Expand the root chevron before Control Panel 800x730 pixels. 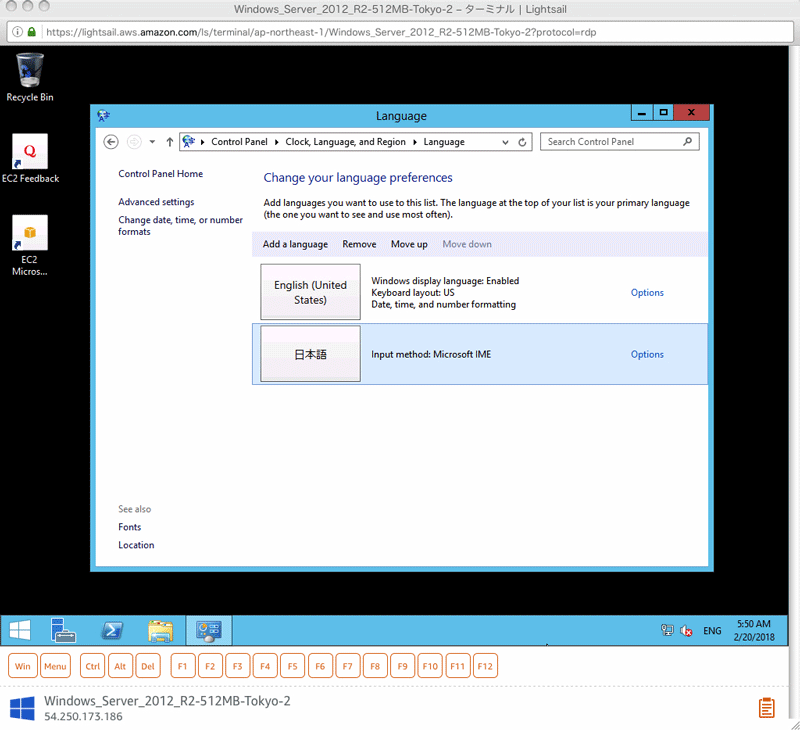[203, 142]
